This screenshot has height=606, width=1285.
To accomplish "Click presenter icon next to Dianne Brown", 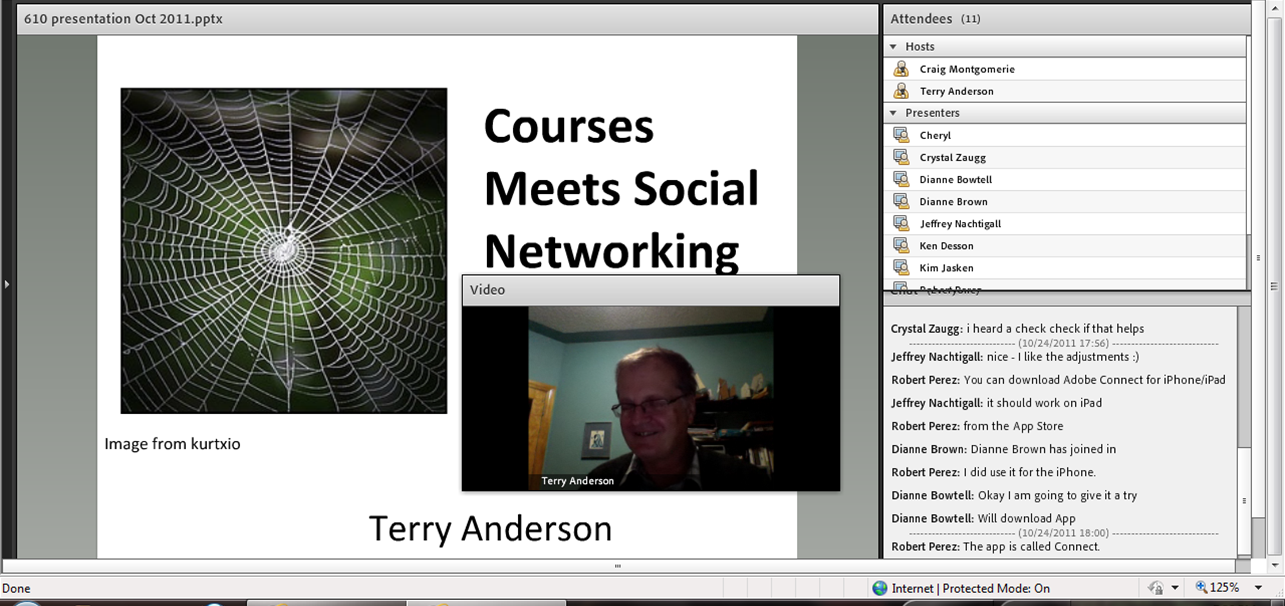I will [x=901, y=201].
